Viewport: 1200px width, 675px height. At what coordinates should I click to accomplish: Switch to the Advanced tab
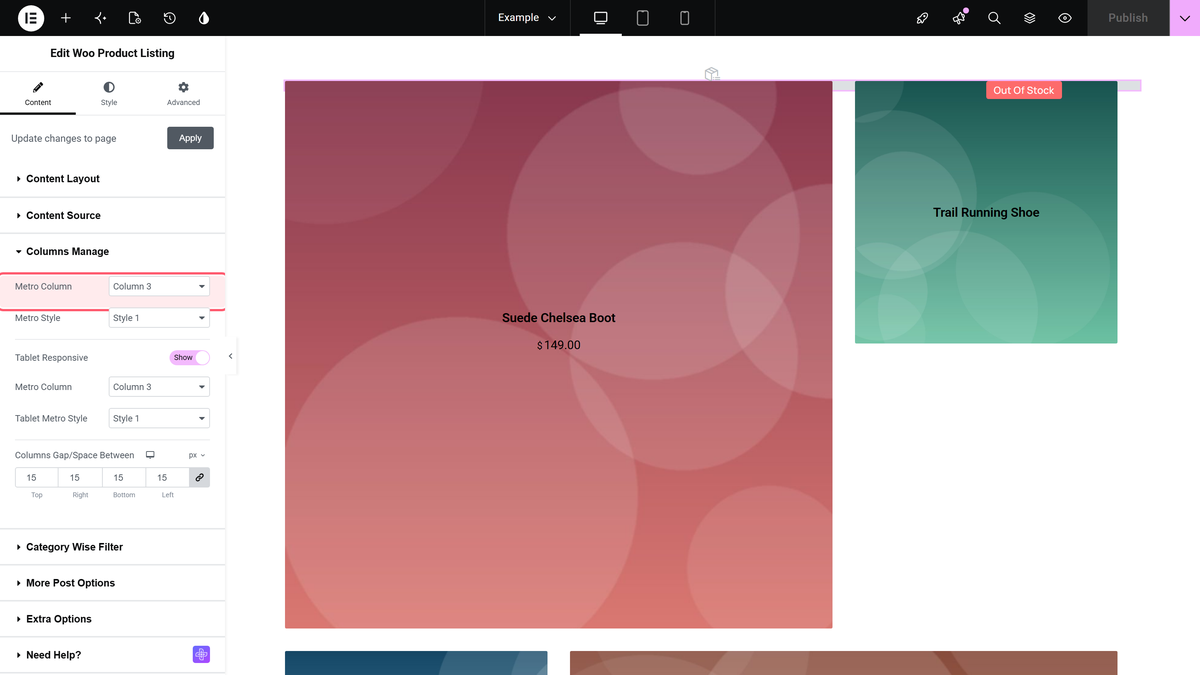pyautogui.click(x=183, y=94)
